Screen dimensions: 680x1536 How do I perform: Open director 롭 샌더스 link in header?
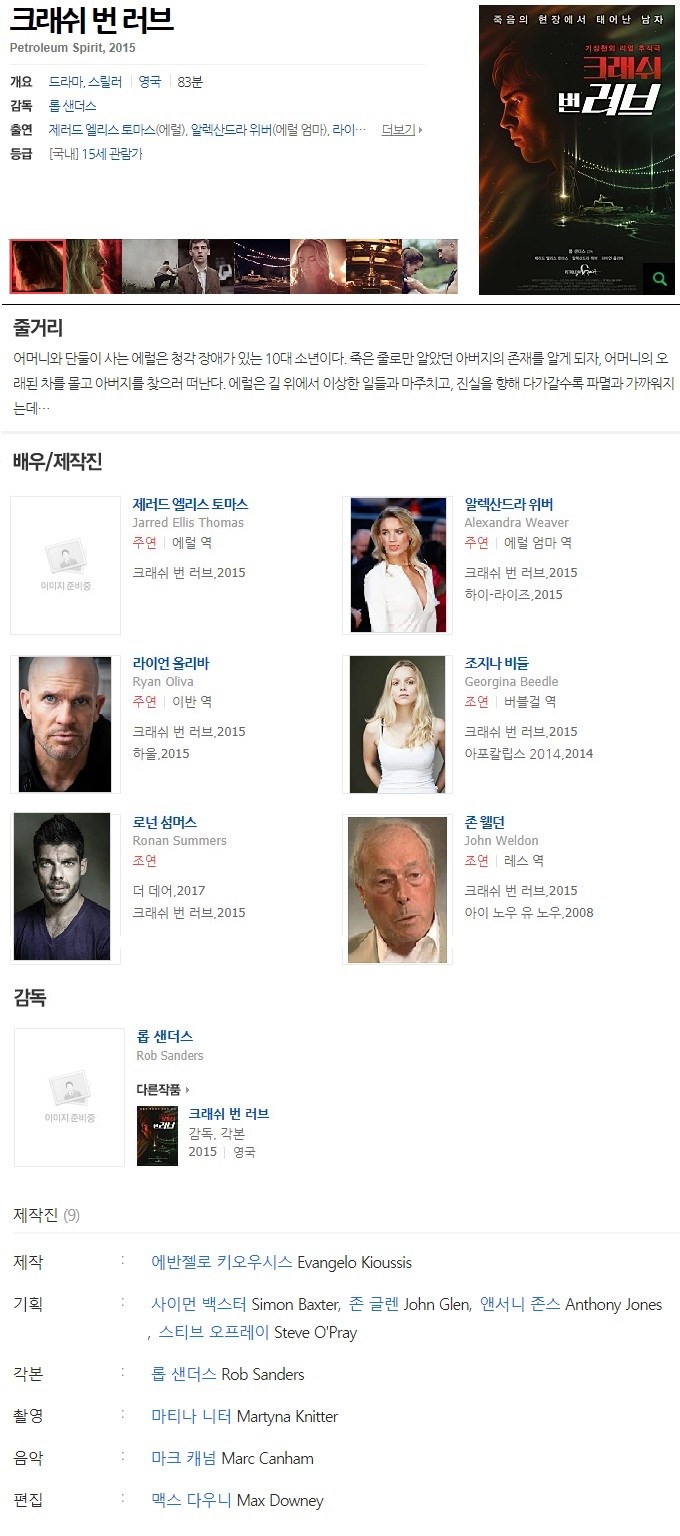pyautogui.click(x=72, y=106)
